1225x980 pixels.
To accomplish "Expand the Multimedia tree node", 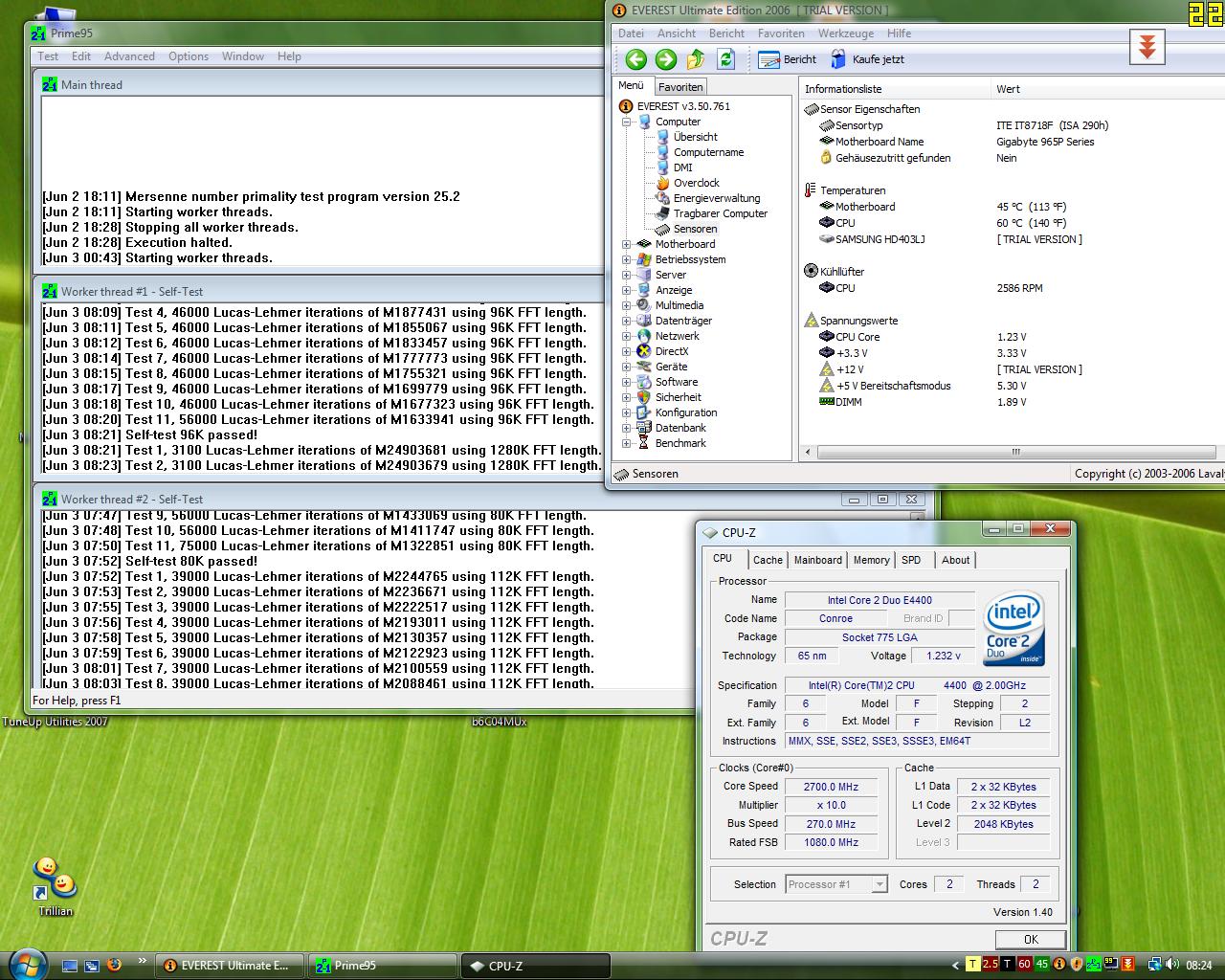I will click(x=627, y=305).
